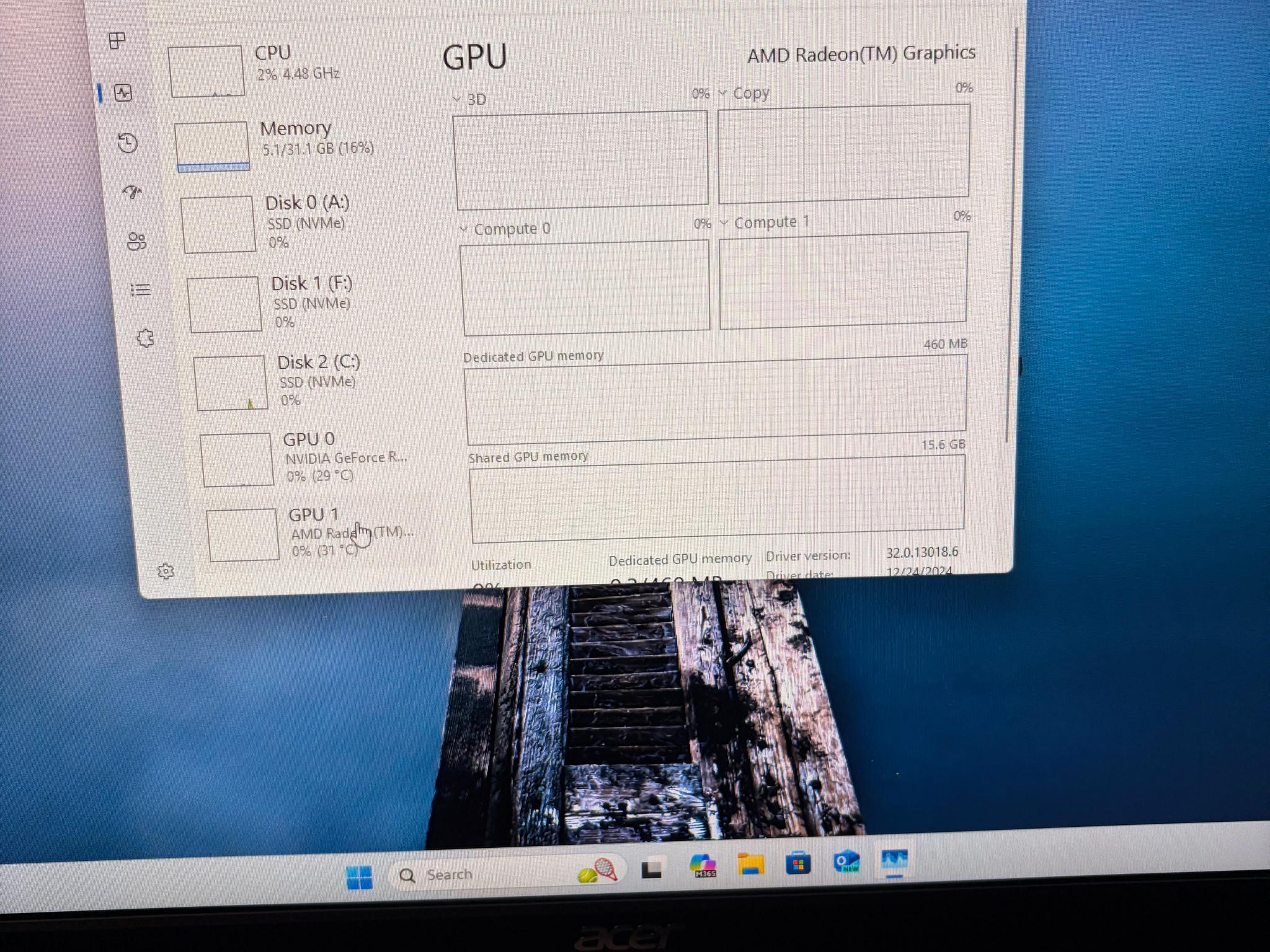Click the "460 MB" dedicated memory maximum
The image size is (1270, 952).
click(945, 344)
